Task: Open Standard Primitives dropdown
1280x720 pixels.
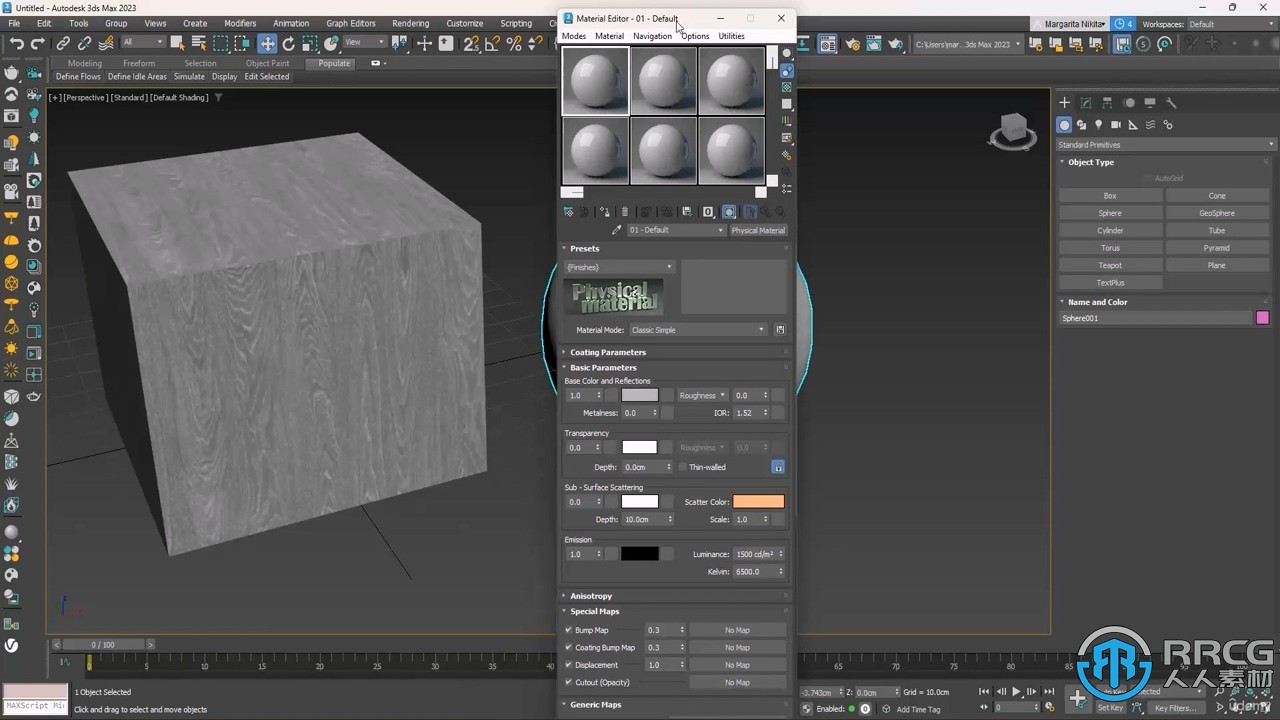Action: click(1166, 145)
